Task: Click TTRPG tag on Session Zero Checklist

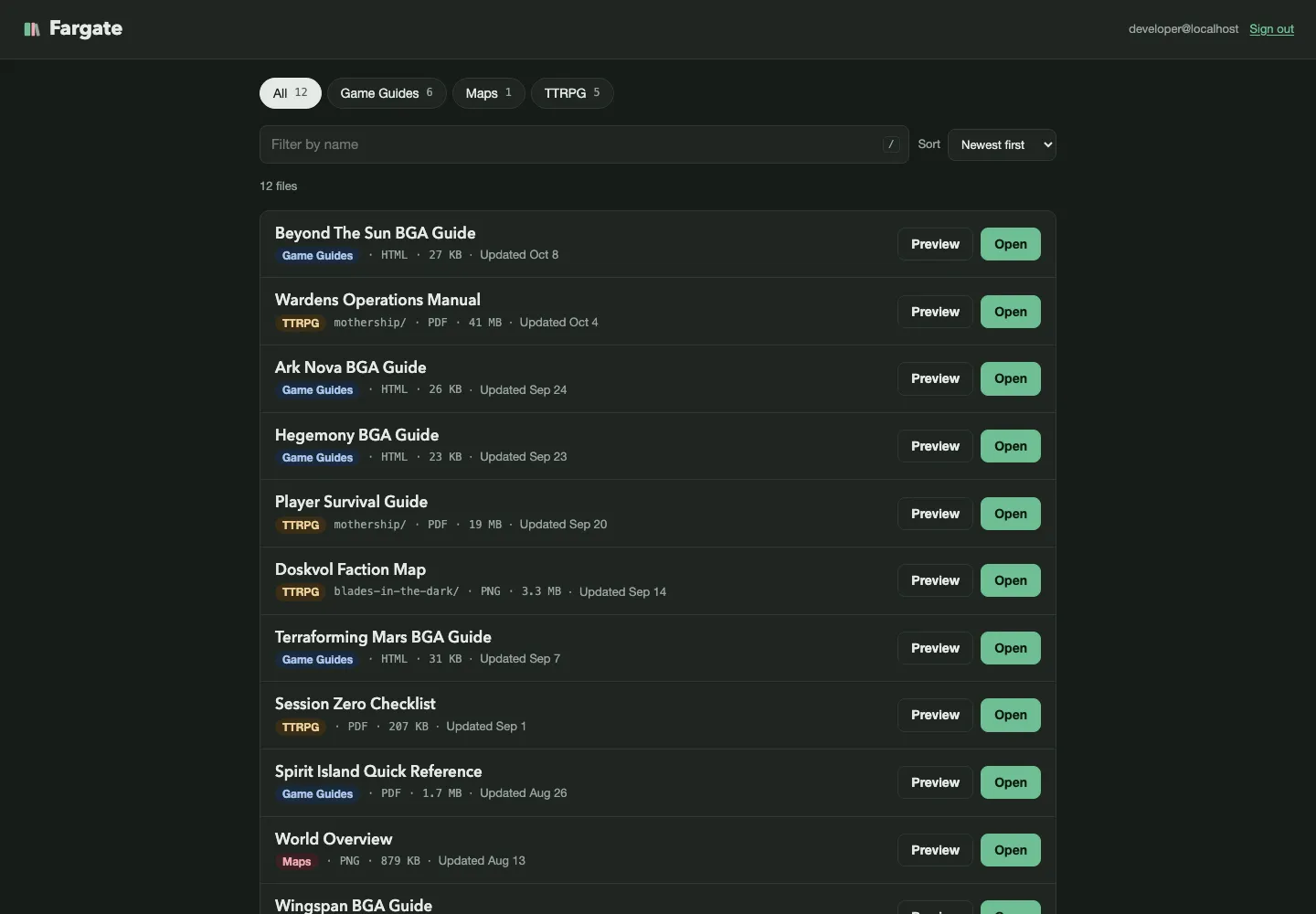Action: pos(301,727)
